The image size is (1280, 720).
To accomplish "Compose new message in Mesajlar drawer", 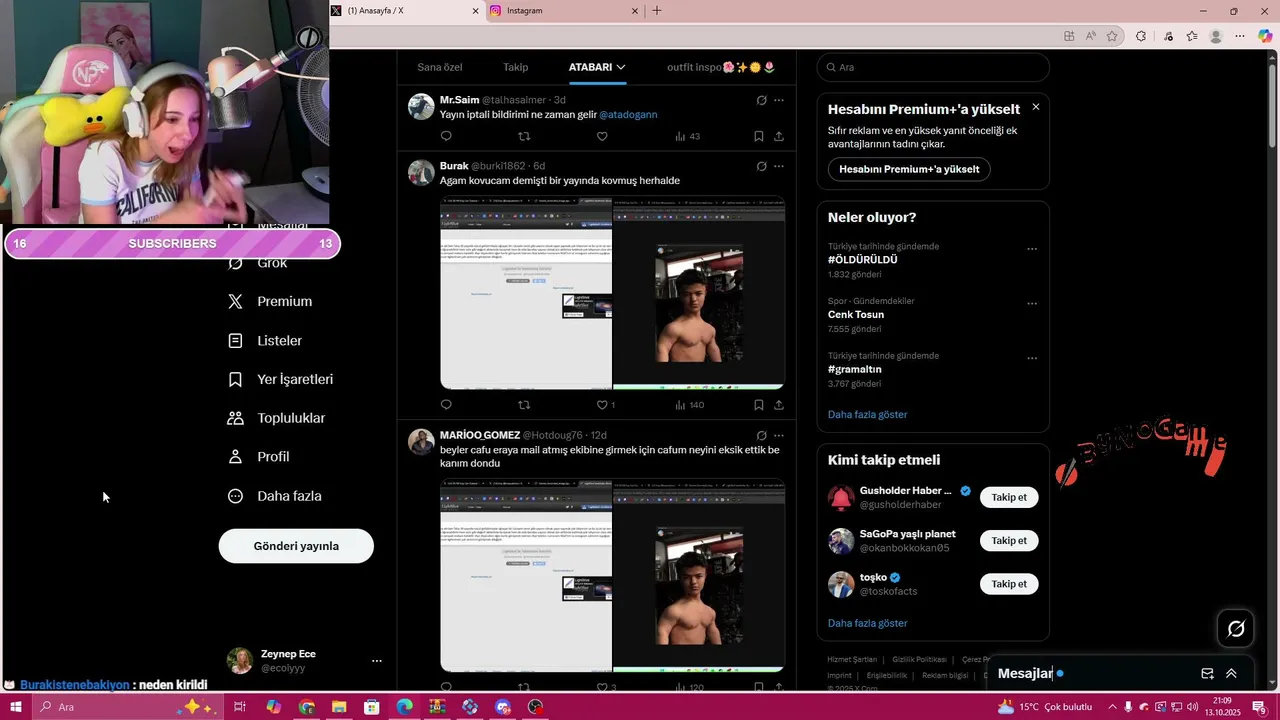I will coord(1207,674).
